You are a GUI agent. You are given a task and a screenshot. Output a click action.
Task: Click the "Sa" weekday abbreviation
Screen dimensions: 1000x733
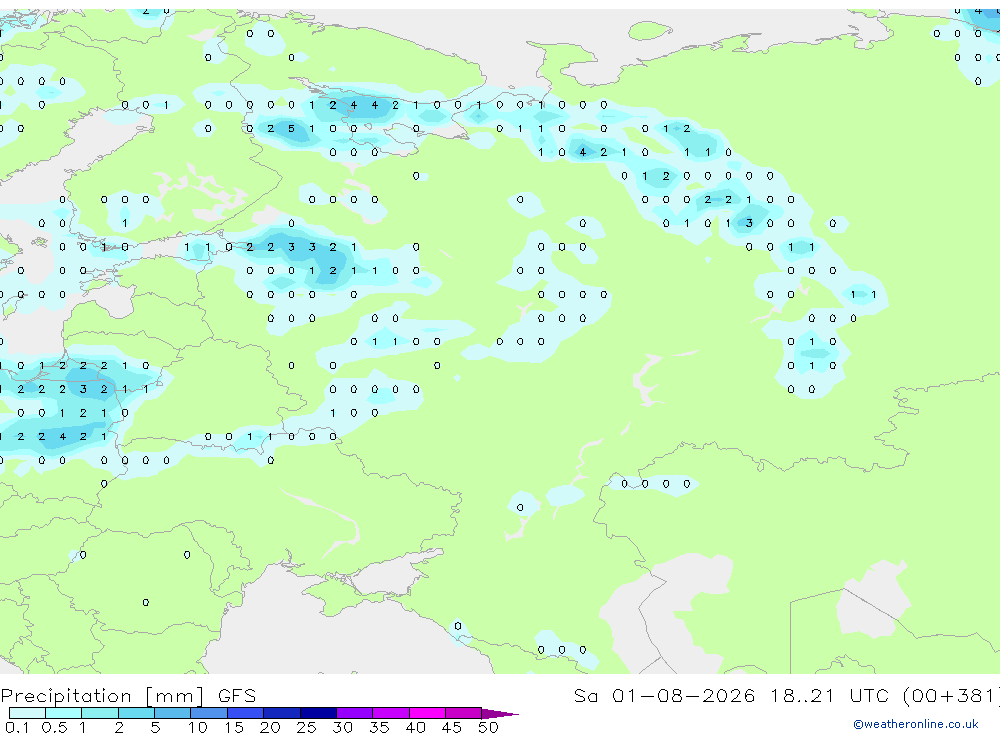pos(585,695)
